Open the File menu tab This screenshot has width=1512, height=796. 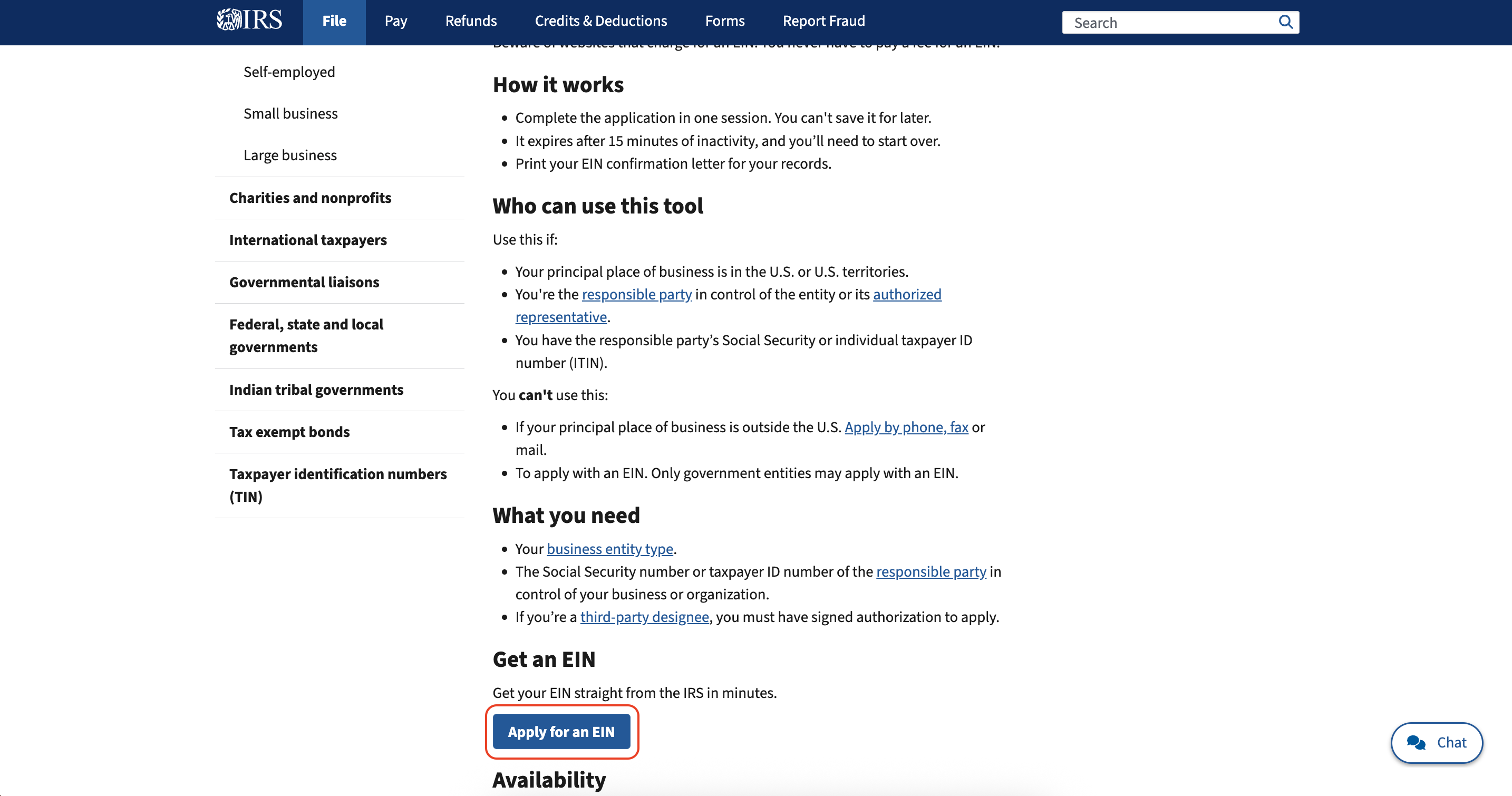(334, 21)
